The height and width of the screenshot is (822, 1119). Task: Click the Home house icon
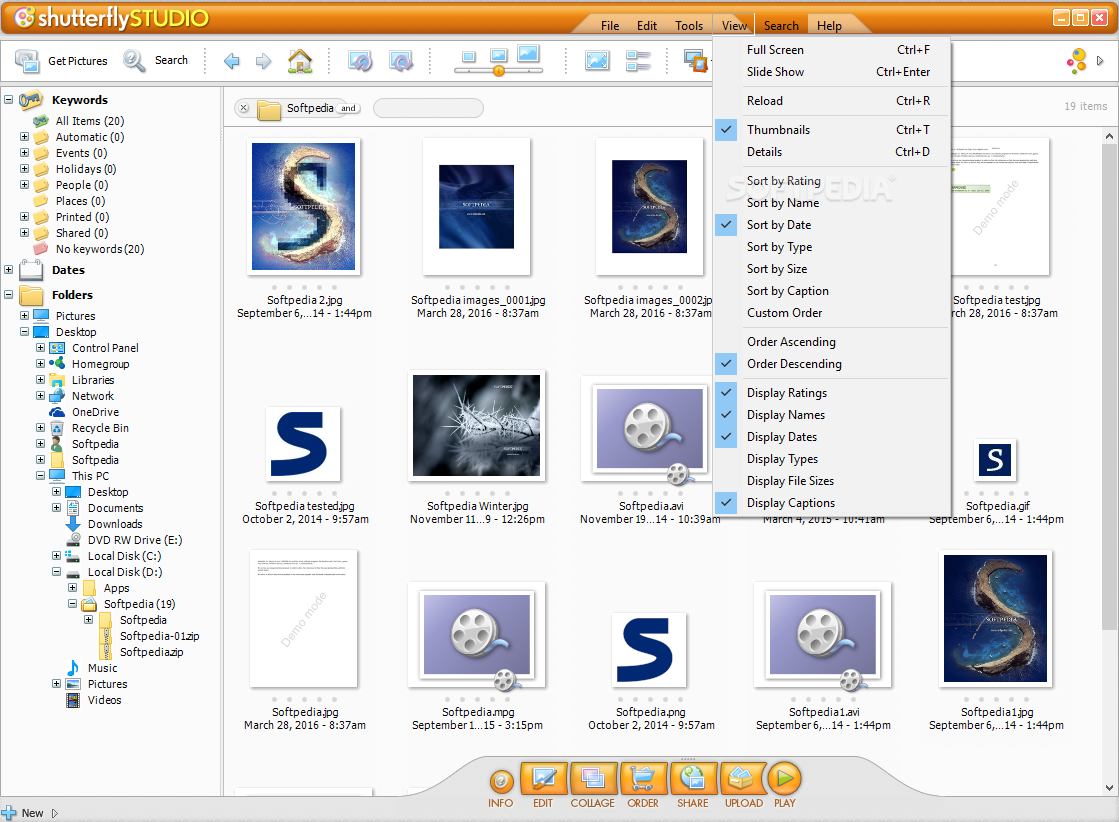tap(300, 61)
